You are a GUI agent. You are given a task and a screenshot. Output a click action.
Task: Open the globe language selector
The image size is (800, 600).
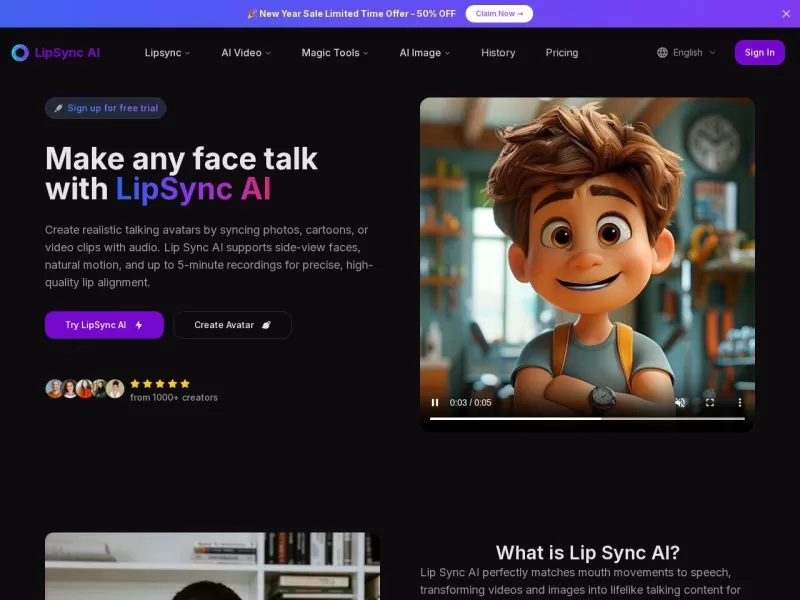point(661,52)
